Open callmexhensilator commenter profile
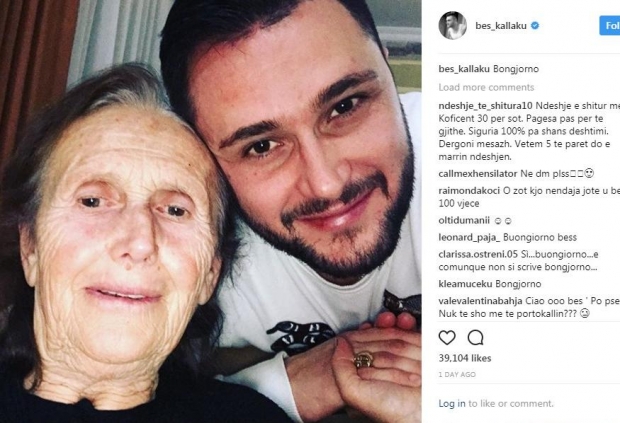The width and height of the screenshot is (620, 423). [x=478, y=174]
